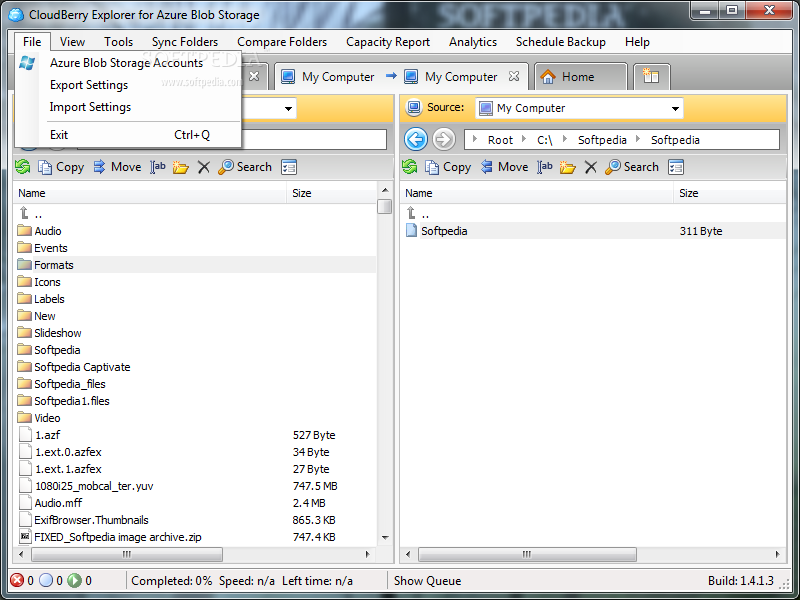Open Capacity Report menu

pyautogui.click(x=388, y=42)
